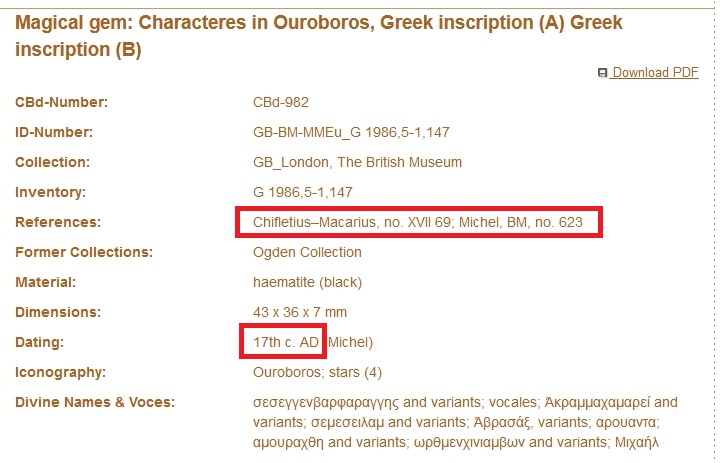Click the Former Collections field label

tap(83, 252)
